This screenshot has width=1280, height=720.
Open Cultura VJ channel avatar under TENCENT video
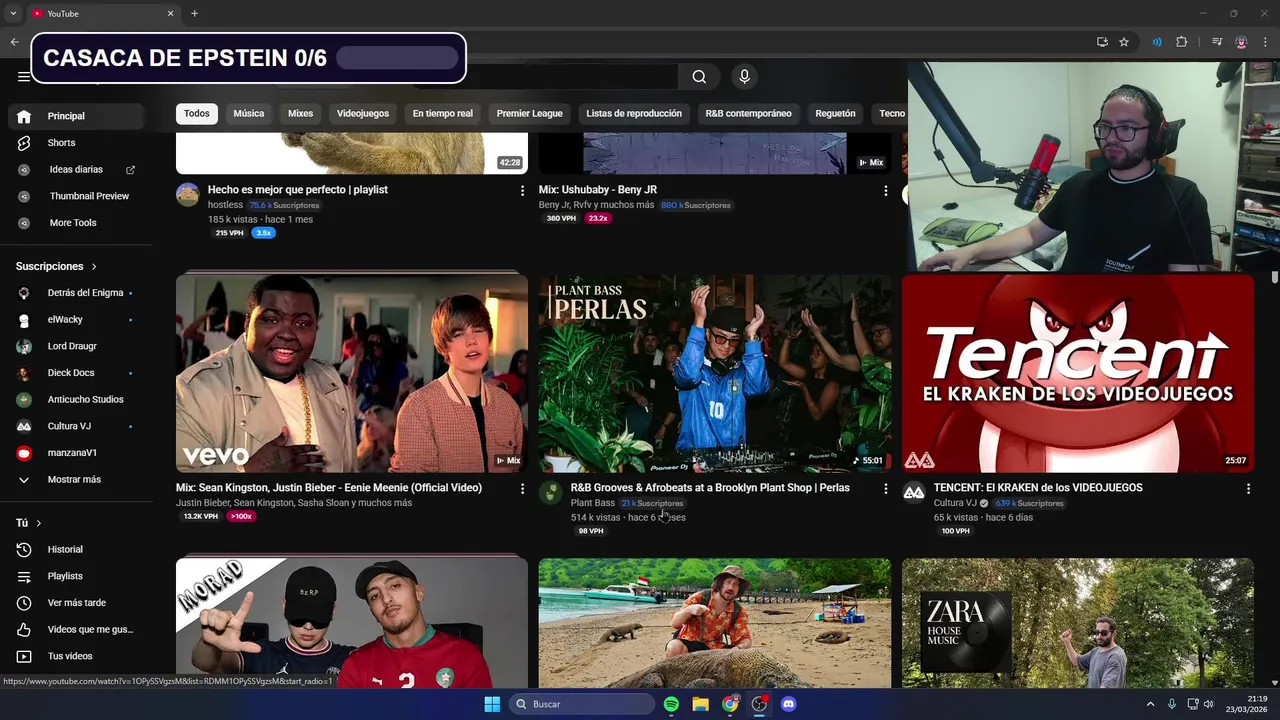914,492
